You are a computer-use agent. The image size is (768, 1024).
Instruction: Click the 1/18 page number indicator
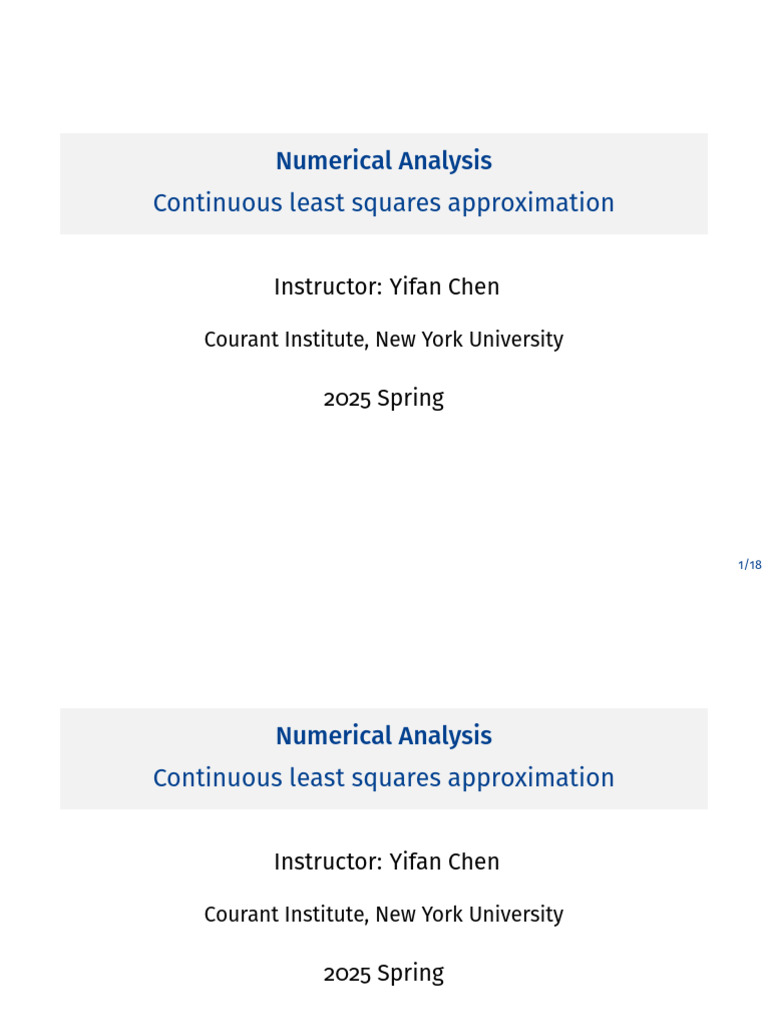click(750, 565)
